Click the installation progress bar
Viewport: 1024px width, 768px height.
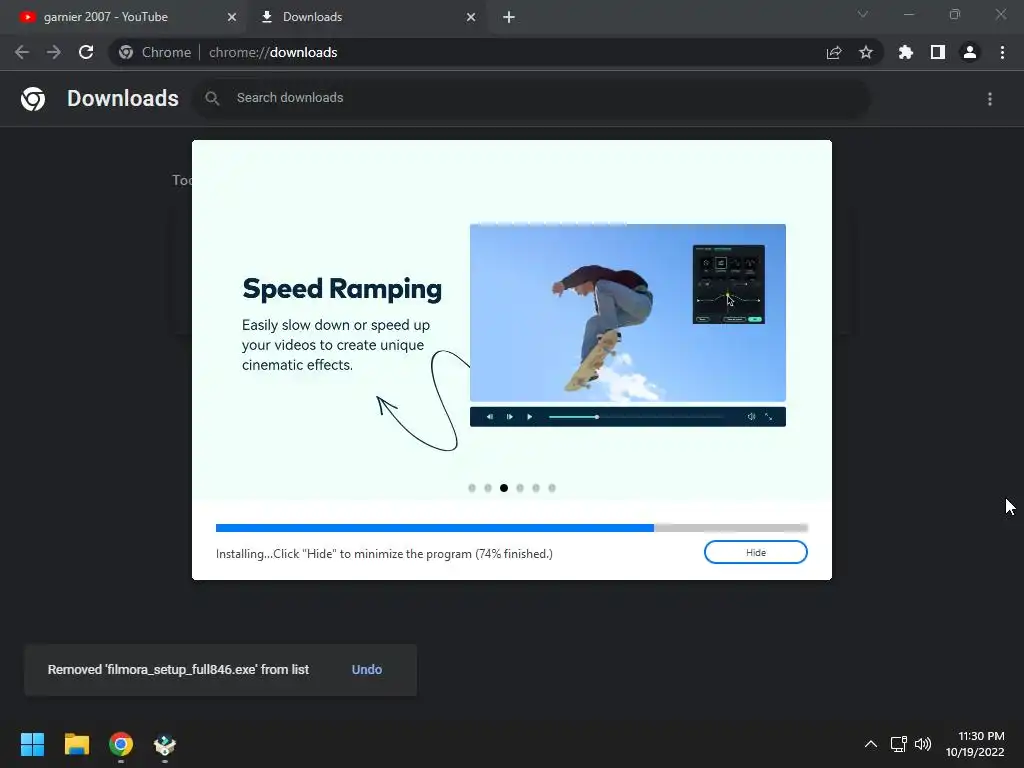tap(512, 528)
